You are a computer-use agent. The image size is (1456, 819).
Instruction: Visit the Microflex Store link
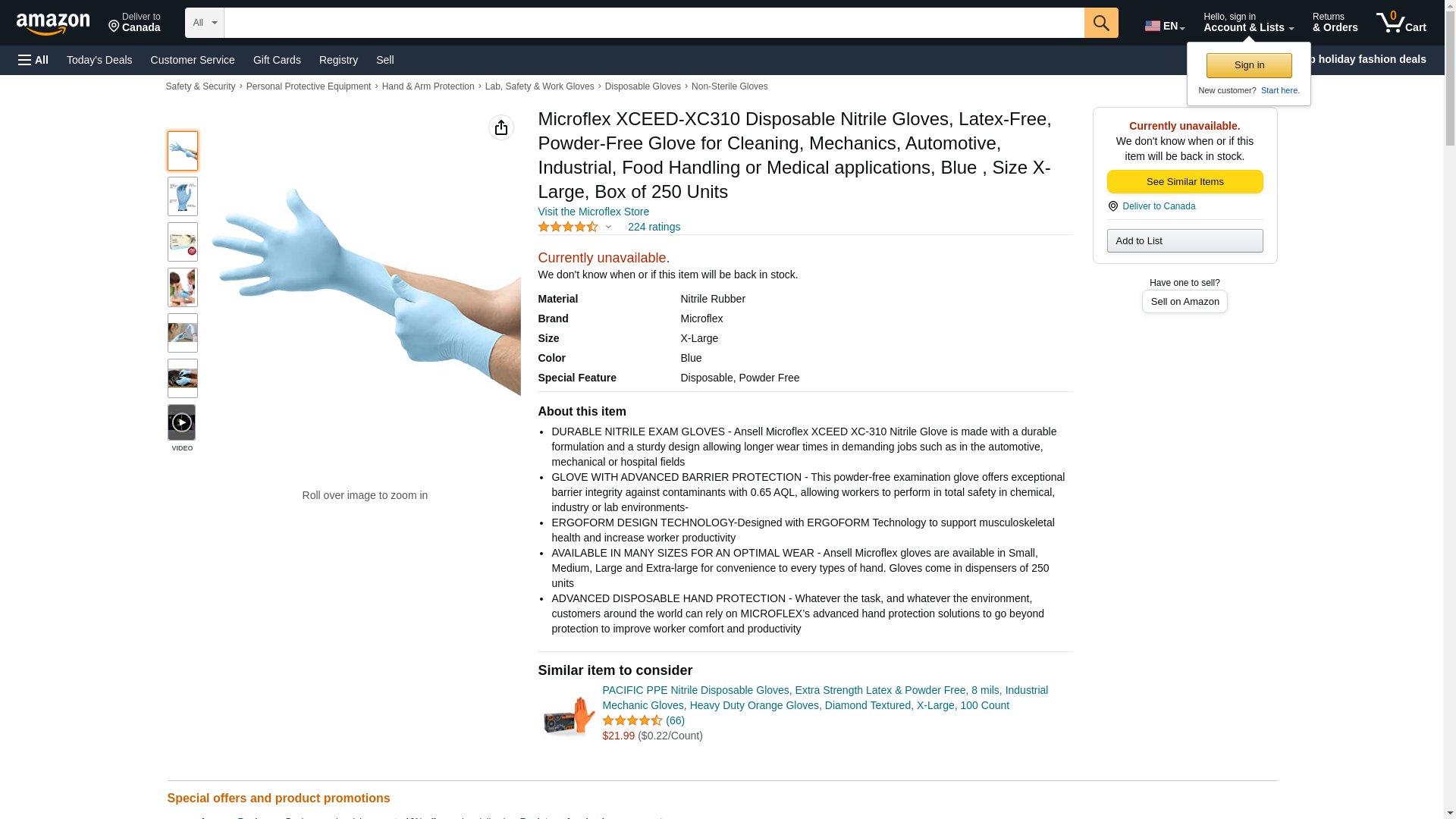(593, 212)
